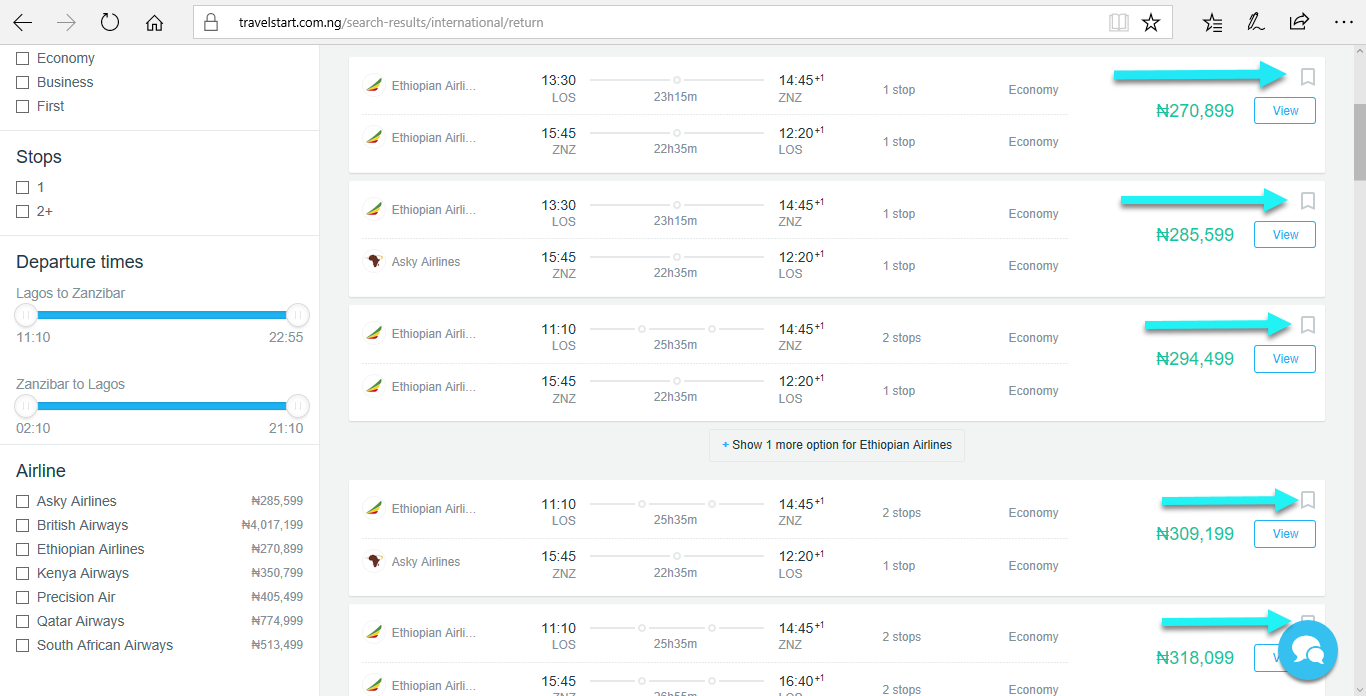Image resolution: width=1366 pixels, height=696 pixels.
Task: Open the favorites hub
Action: [x=1212, y=22]
